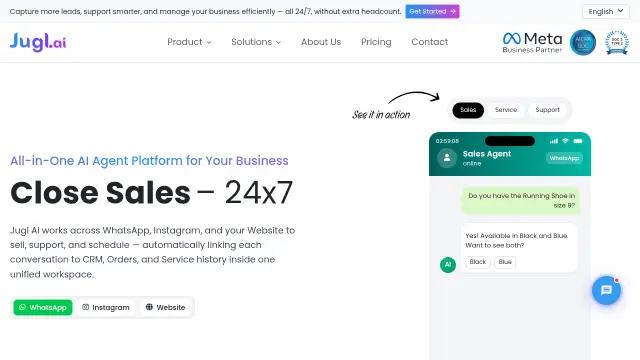The height and width of the screenshot is (360, 640).
Task: Choose the Black quick-reply option
Action: (x=478, y=262)
